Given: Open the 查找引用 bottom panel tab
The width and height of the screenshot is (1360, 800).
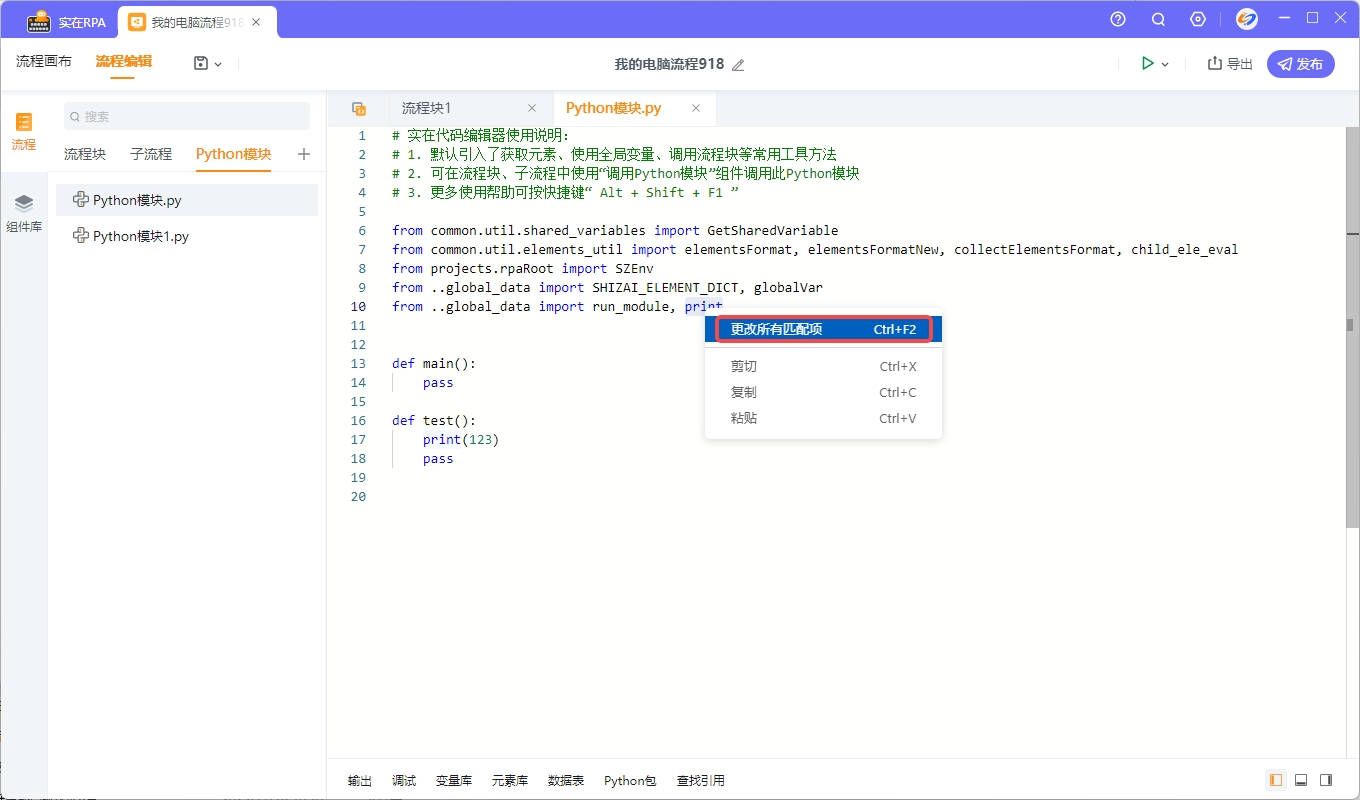Looking at the screenshot, I should 701,781.
